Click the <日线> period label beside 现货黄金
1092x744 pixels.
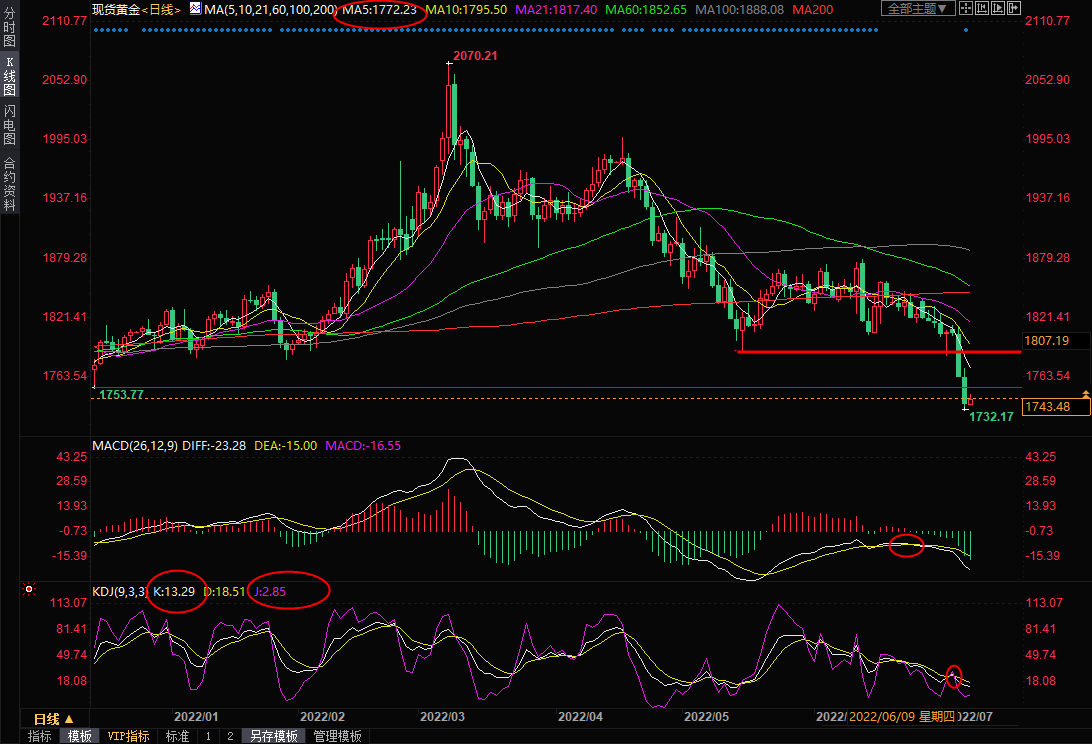(x=159, y=9)
